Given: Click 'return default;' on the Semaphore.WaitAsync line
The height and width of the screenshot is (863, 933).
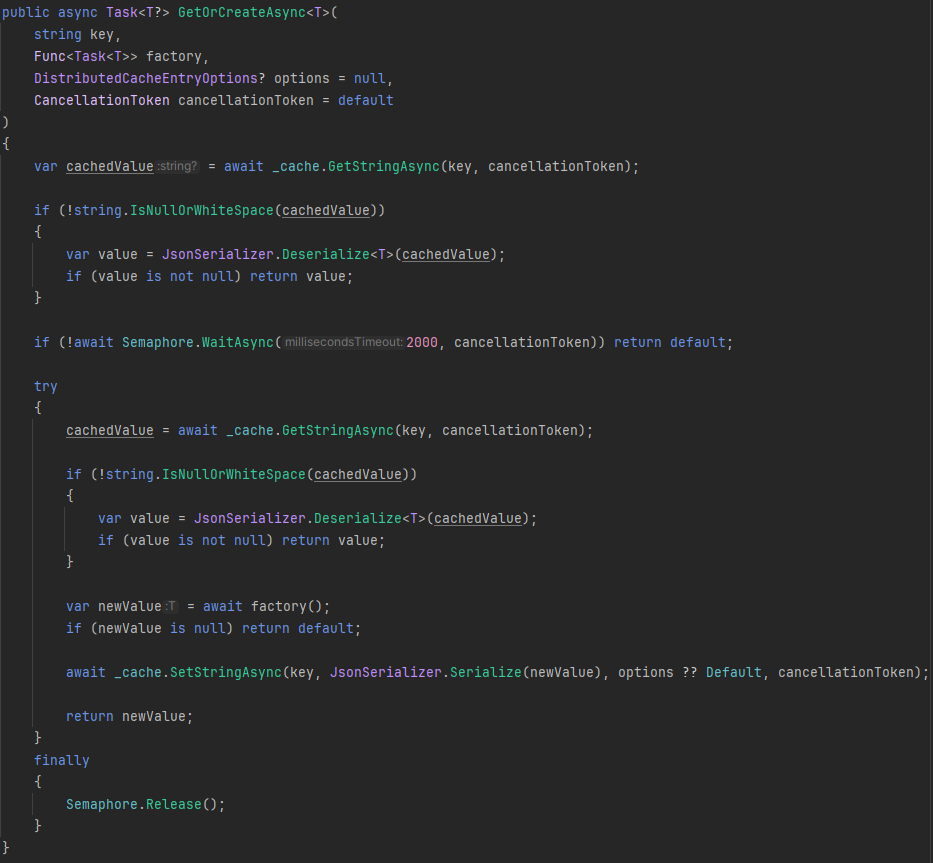Looking at the screenshot, I should (674, 343).
